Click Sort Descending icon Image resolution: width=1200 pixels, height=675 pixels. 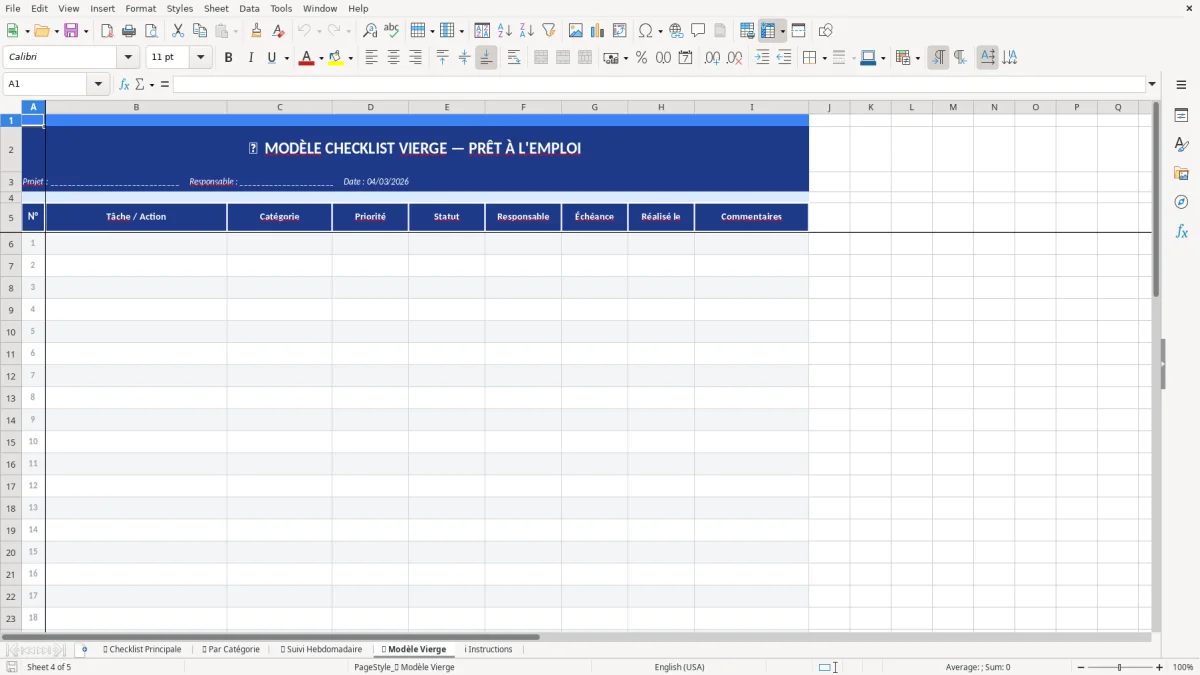(527, 31)
